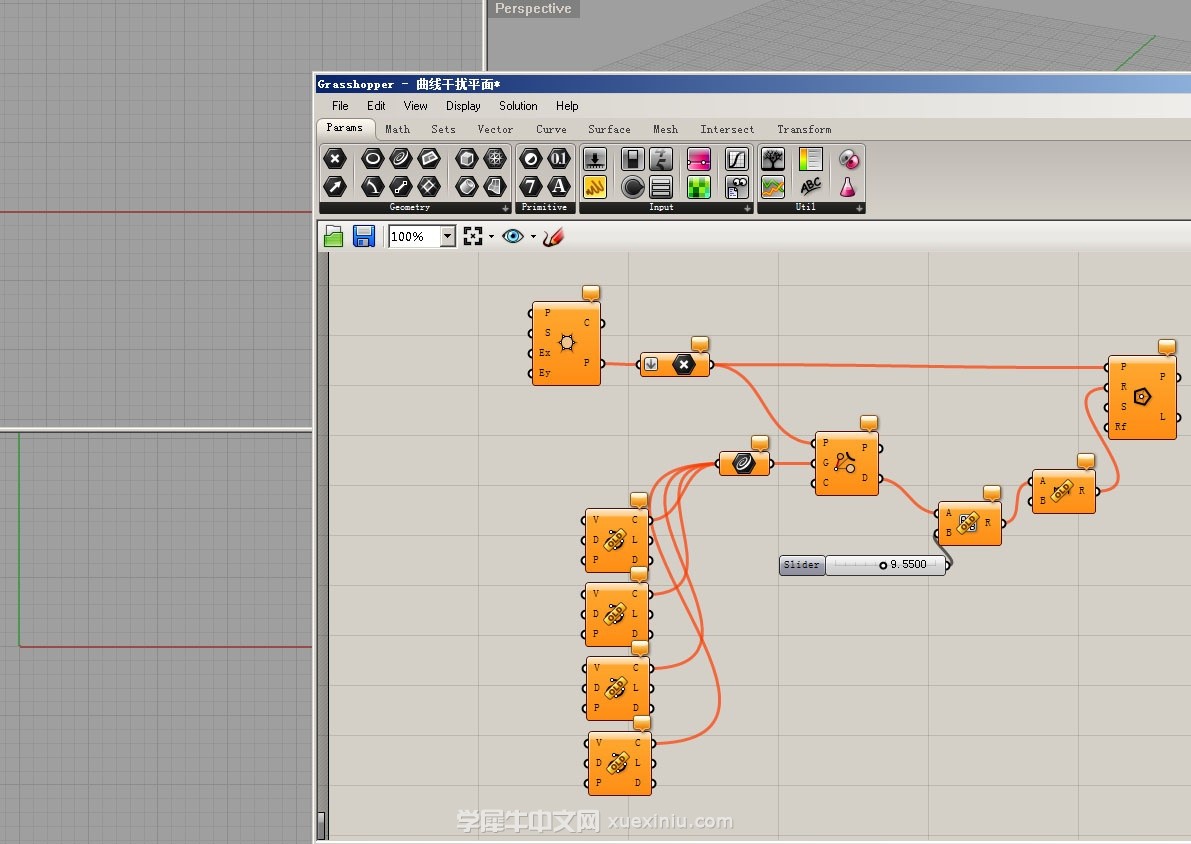Open the File menu
Image resolution: width=1191 pixels, height=844 pixels.
point(340,106)
